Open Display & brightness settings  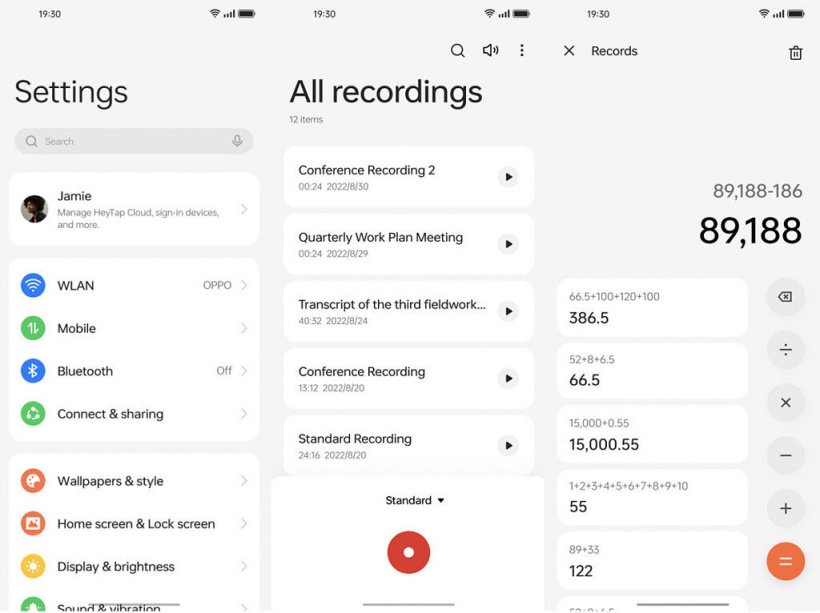point(133,566)
